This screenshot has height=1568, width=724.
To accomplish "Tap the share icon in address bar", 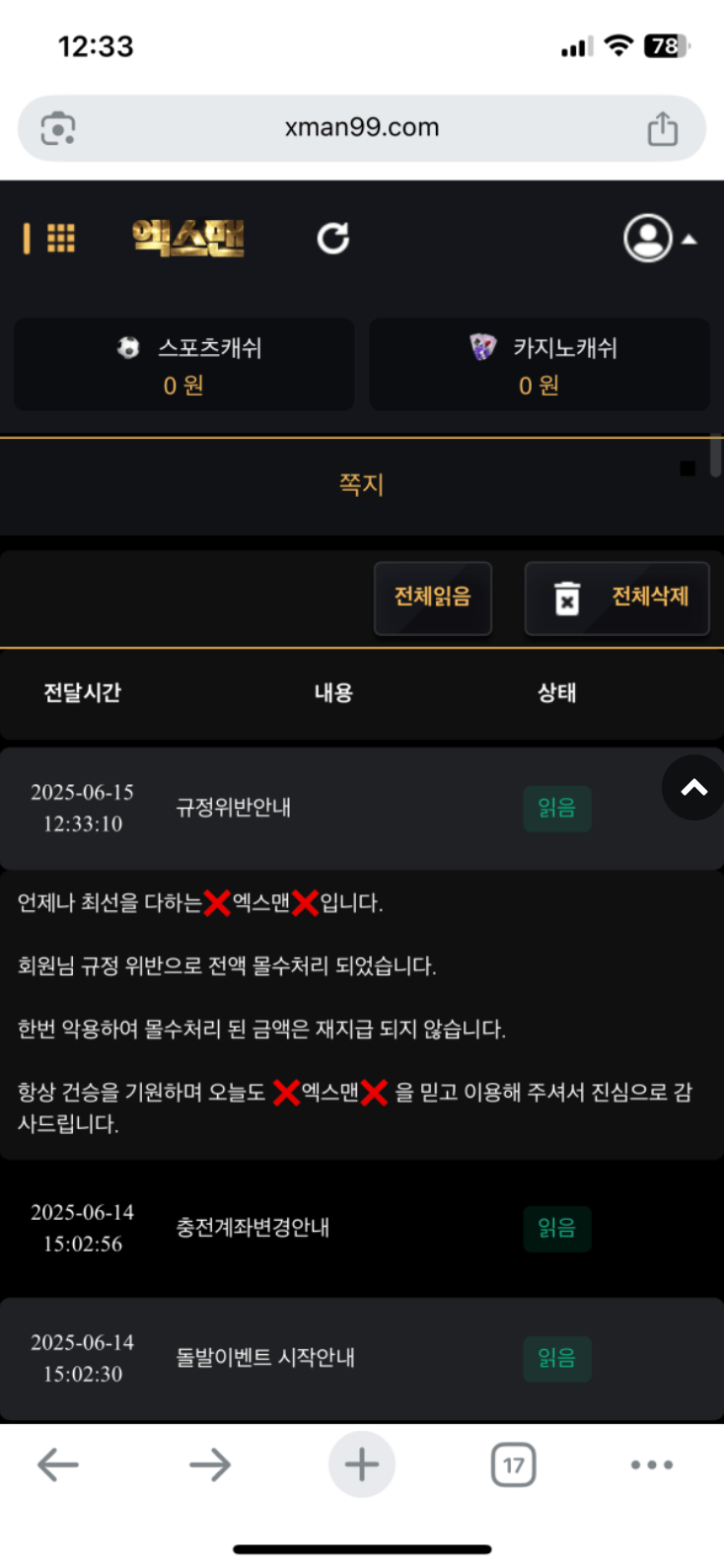I will pos(663,128).
